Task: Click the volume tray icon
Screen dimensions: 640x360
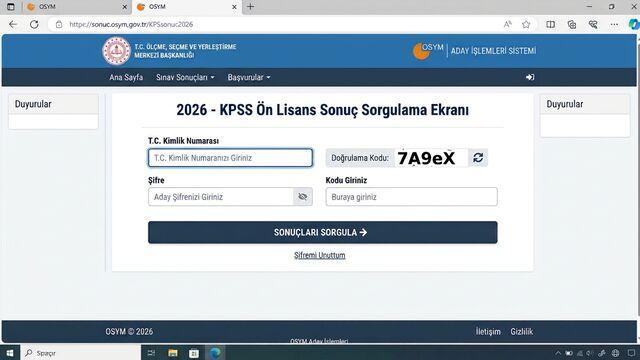Action: tap(590, 353)
